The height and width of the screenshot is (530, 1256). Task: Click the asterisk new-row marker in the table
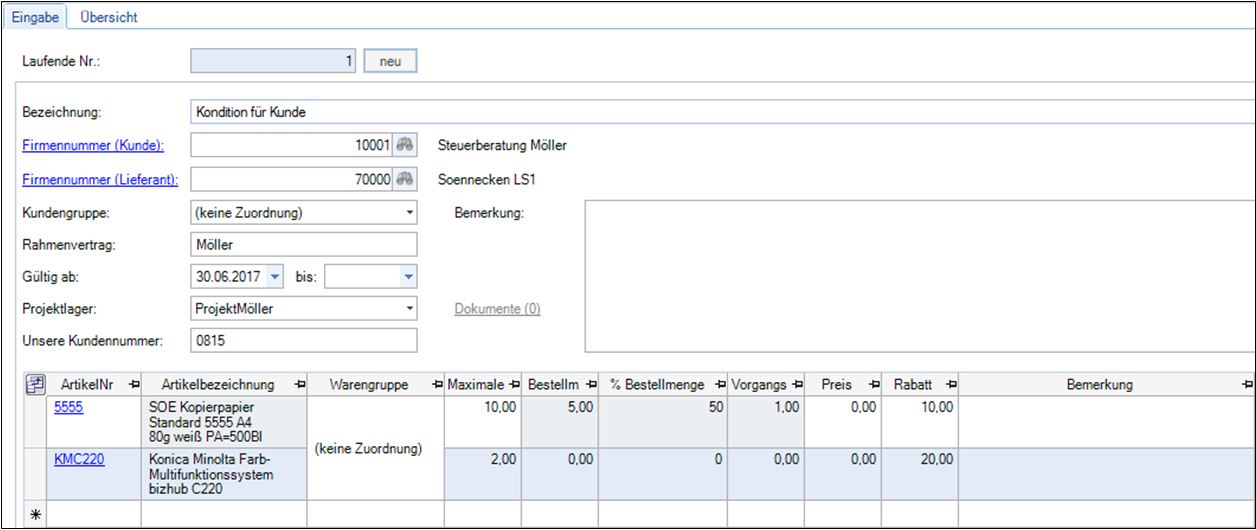click(35, 513)
